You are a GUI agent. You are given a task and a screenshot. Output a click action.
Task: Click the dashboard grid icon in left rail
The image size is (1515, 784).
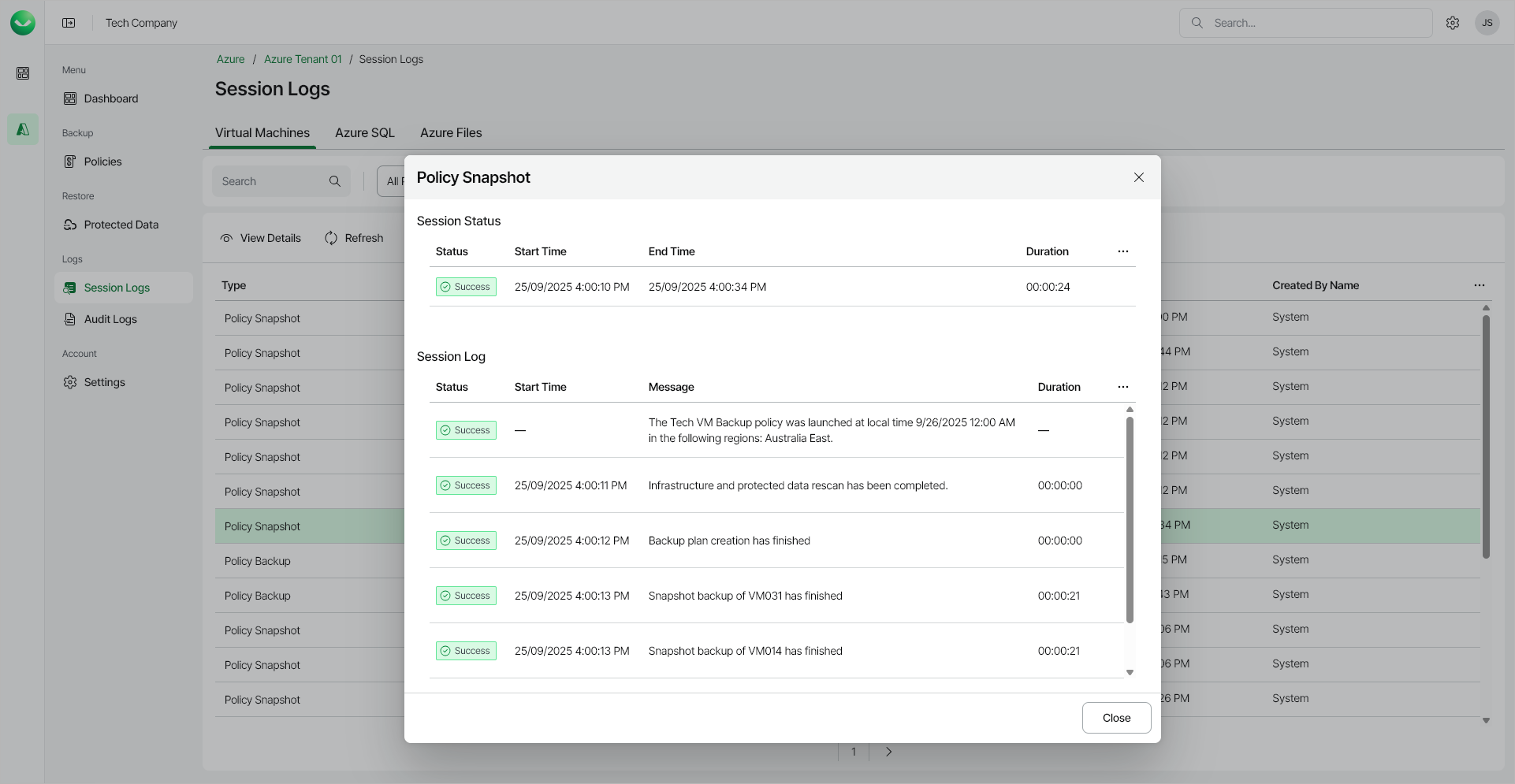[23, 73]
